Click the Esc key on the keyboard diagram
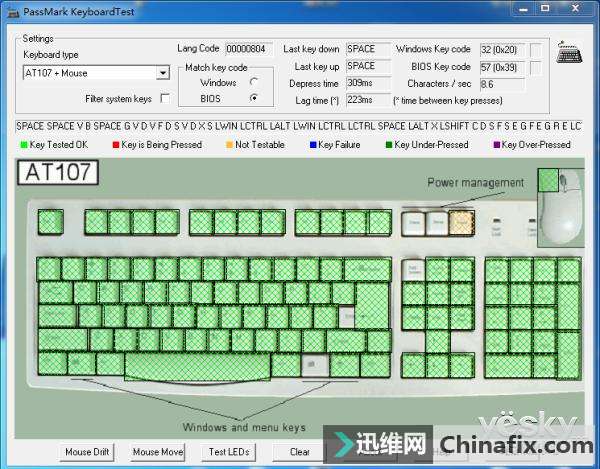Image resolution: width=600 pixels, height=469 pixels. (x=51, y=222)
